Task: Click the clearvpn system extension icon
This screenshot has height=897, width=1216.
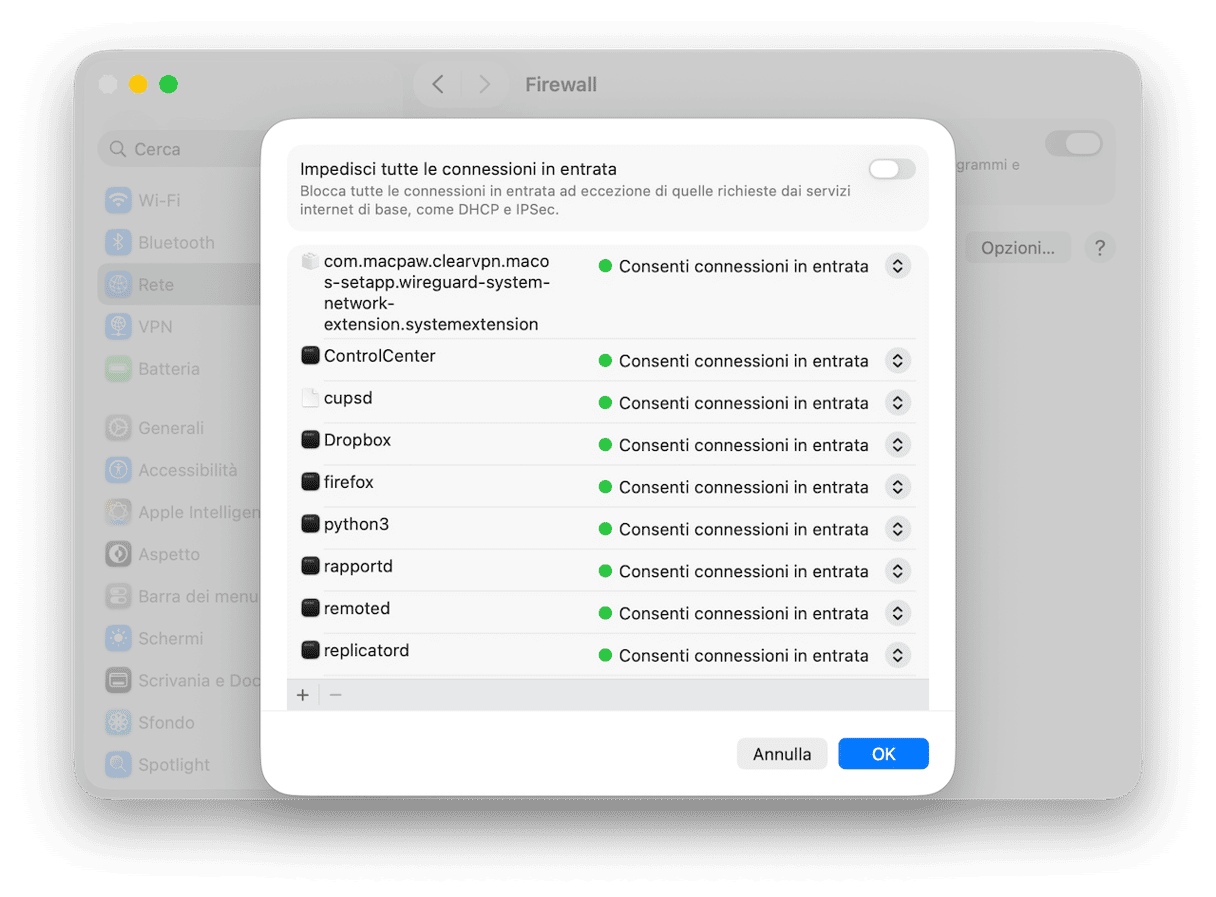Action: pos(310,261)
